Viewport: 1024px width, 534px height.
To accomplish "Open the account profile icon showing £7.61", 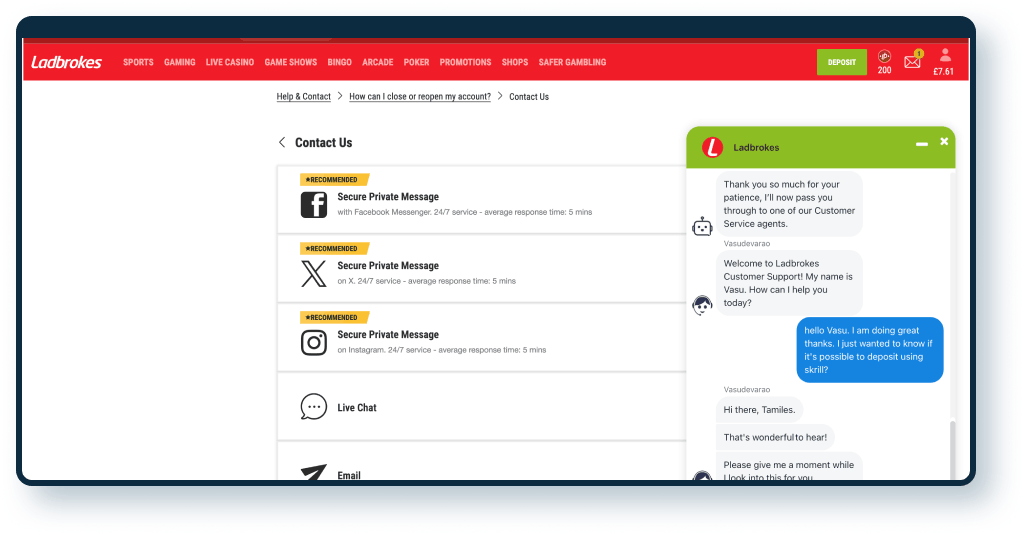I will [944, 62].
